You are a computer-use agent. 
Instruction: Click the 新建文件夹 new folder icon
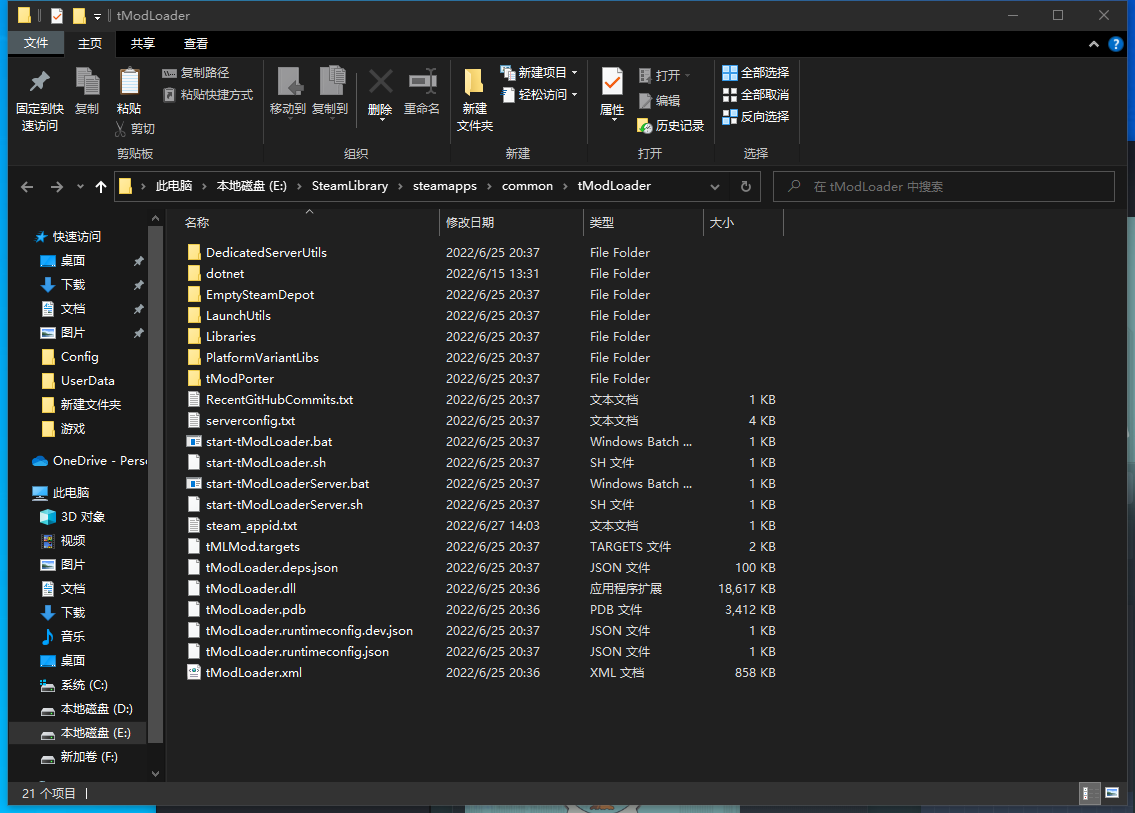point(475,82)
